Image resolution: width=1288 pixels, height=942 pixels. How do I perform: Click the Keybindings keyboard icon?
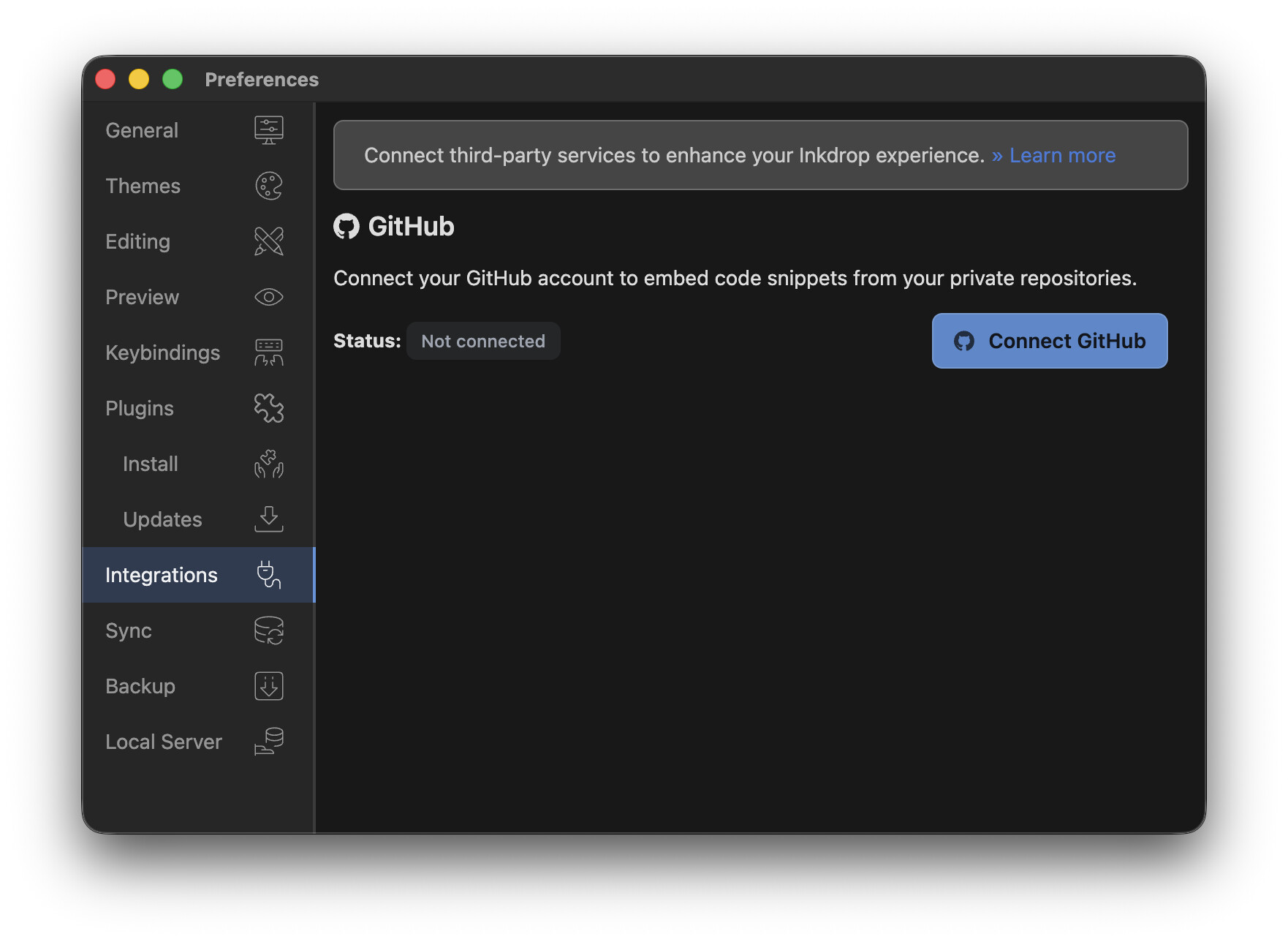[268, 353]
